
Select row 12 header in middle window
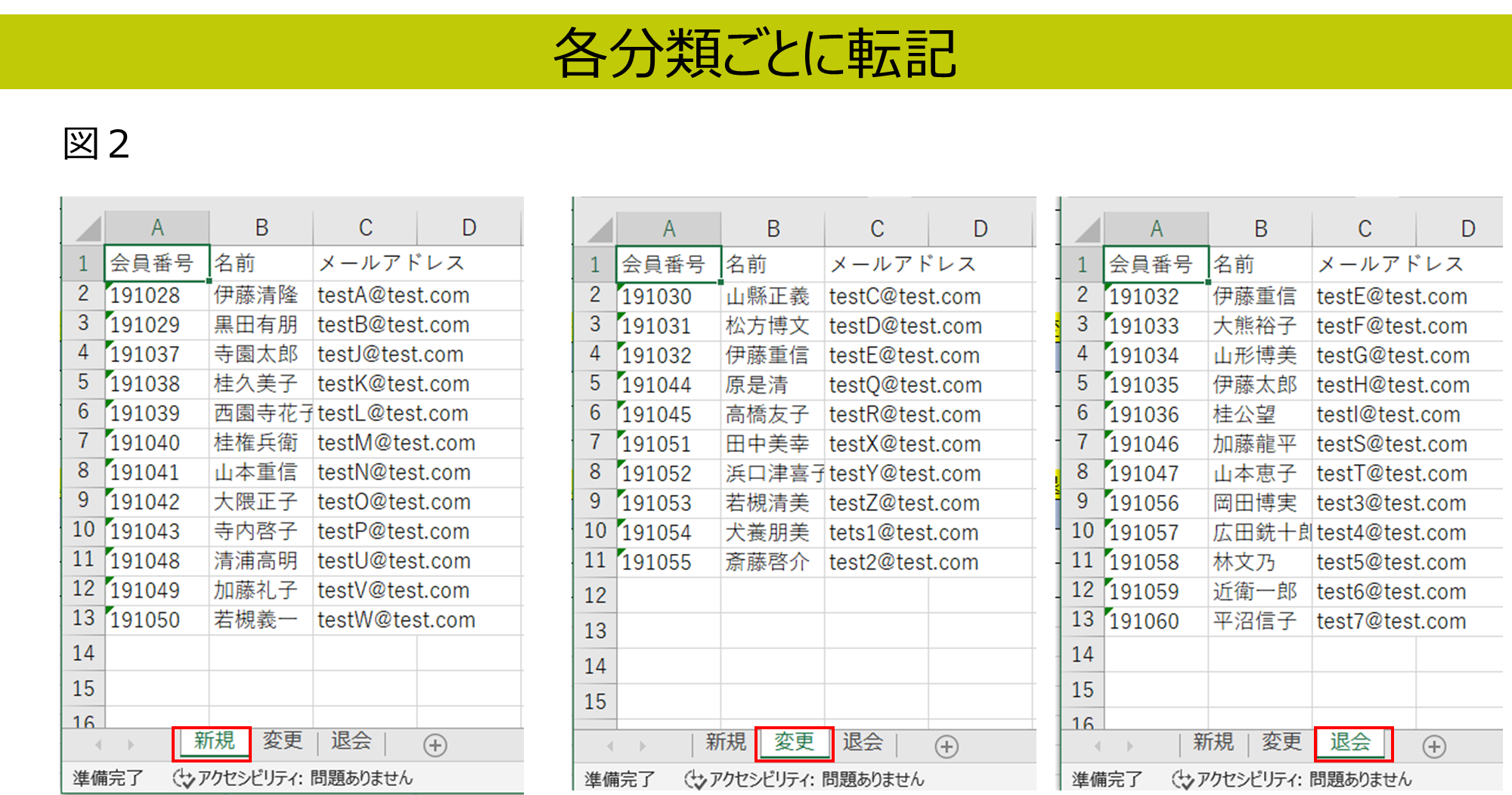[595, 595]
